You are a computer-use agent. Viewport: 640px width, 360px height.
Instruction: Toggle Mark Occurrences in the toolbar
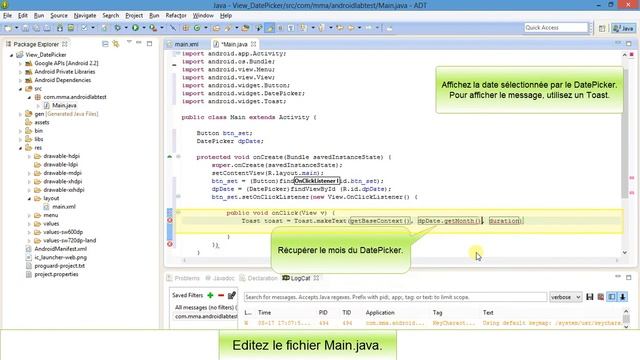click(x=270, y=28)
